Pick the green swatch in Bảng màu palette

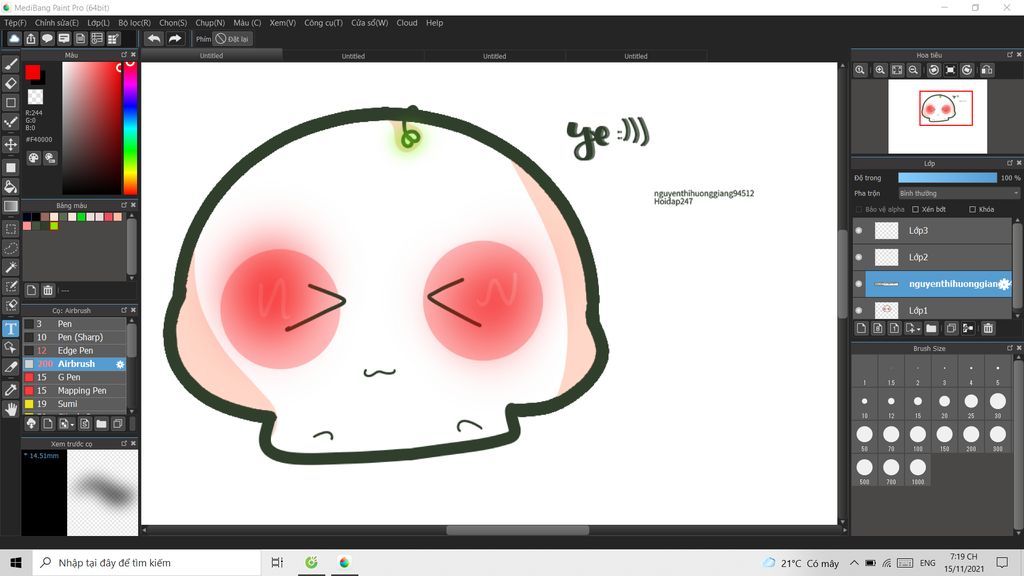tap(82, 217)
